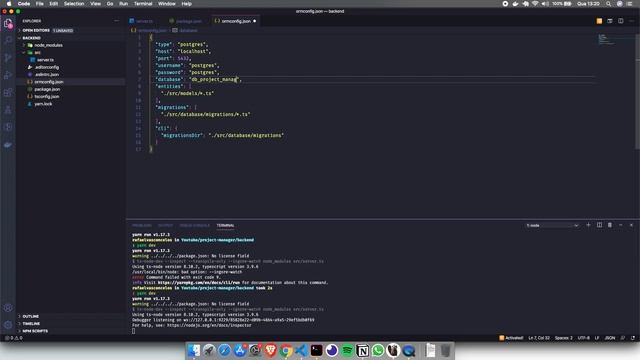Viewport: 640px width, 360px height.
Task: Click UTF-8 encoding in status bar
Action: pyautogui.click(x=584, y=338)
